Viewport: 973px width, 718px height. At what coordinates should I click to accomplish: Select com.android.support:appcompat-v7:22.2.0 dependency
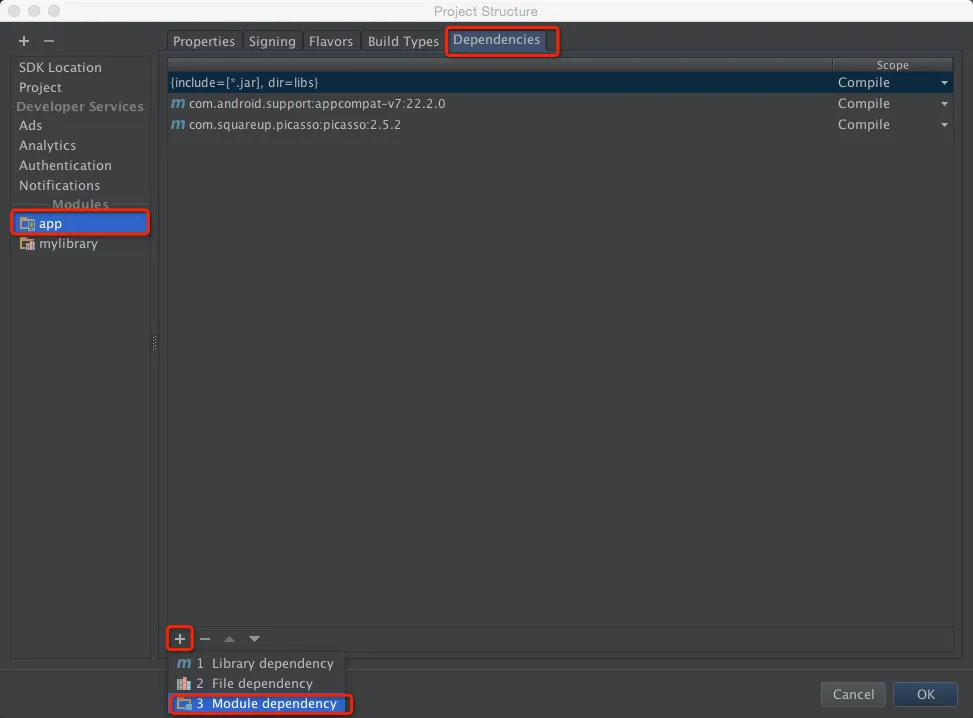click(560, 104)
